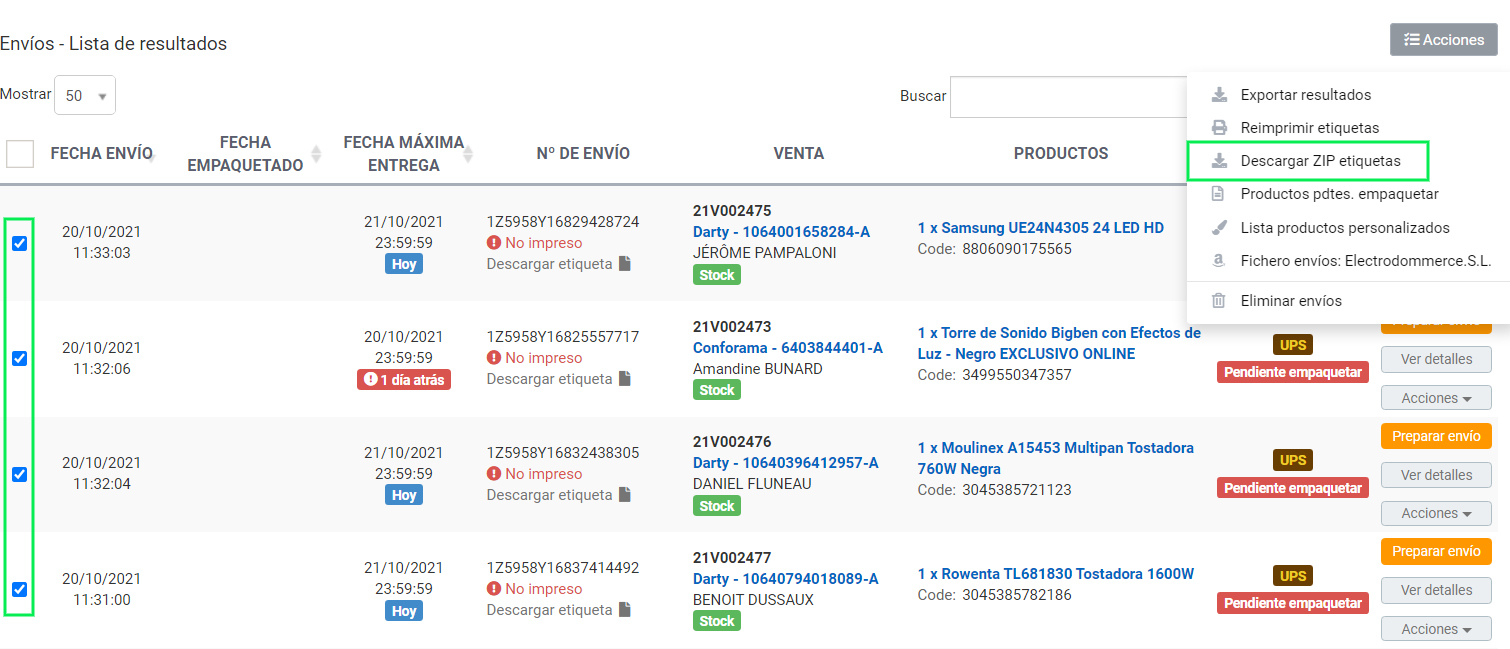Open the Darty - 1064001658284-A sale link
1510x649 pixels.
[781, 232]
